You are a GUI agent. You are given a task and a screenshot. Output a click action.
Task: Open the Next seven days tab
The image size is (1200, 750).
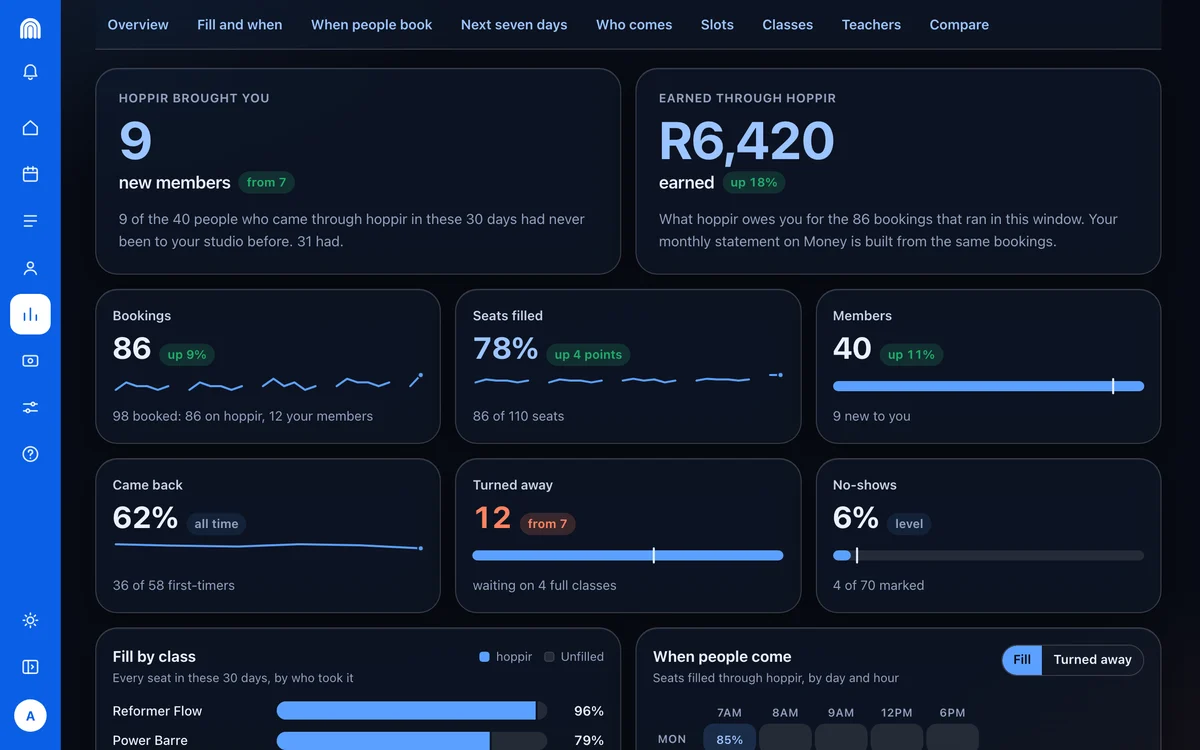[x=514, y=24]
